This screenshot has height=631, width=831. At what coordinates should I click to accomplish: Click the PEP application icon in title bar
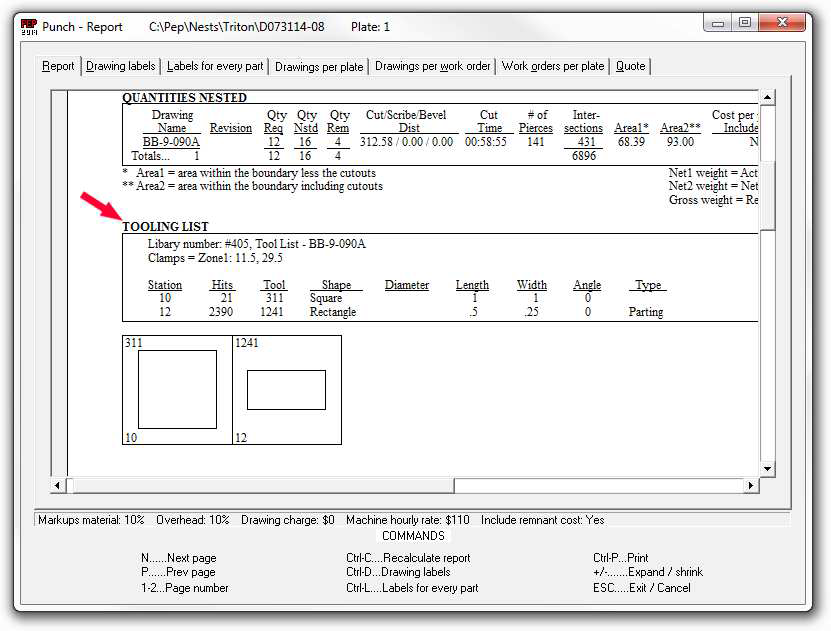click(29, 25)
